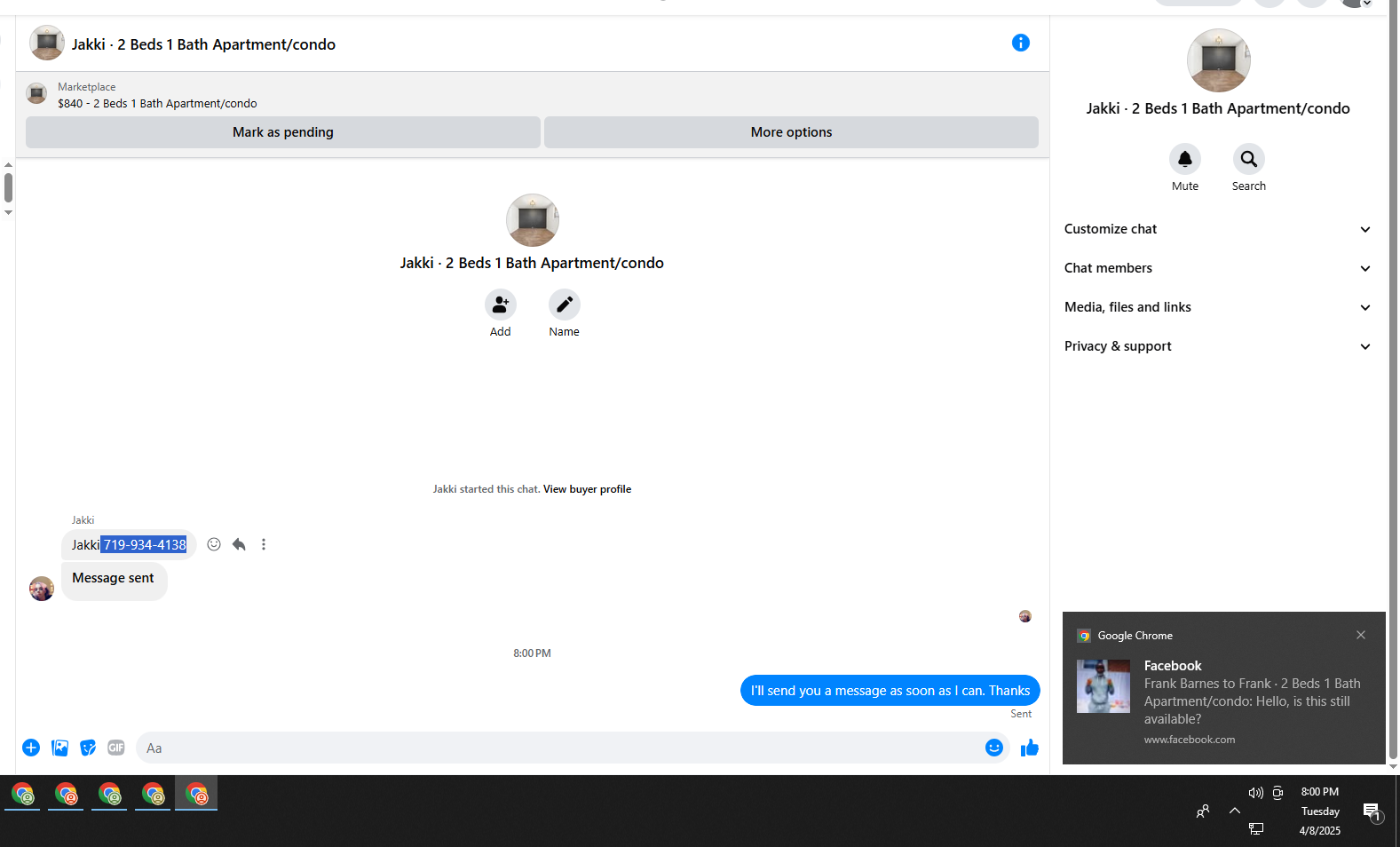Open emoji picker in message field
The image size is (1400, 847).
click(994, 748)
